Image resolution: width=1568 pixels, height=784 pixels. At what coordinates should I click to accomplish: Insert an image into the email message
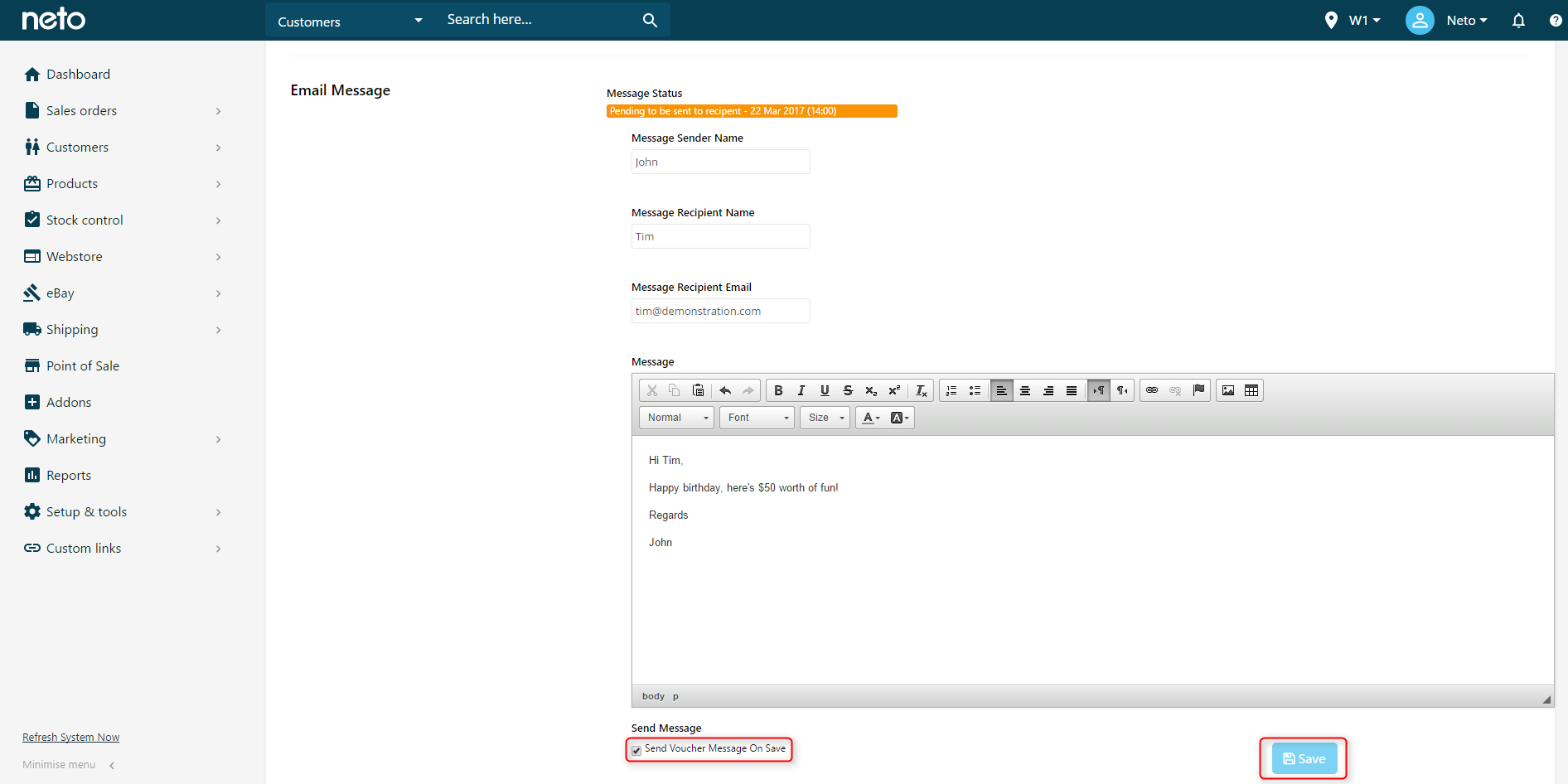click(1228, 390)
